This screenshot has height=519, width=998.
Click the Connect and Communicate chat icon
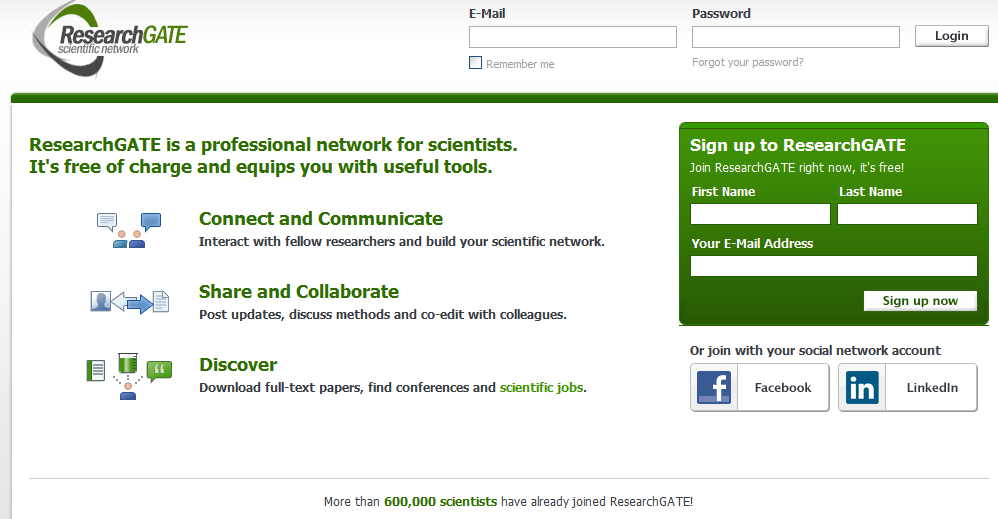(129, 230)
